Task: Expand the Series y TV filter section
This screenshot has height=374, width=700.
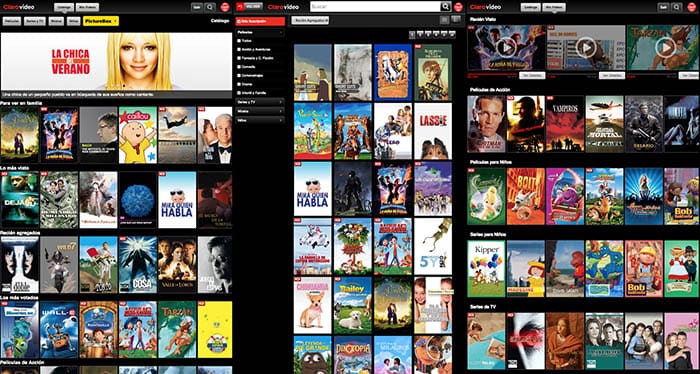Action: [x=260, y=102]
